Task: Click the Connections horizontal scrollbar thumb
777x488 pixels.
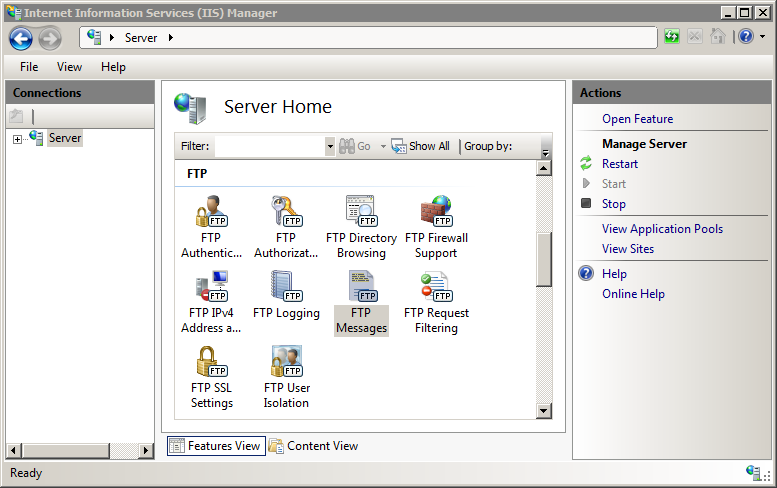Action: point(65,450)
